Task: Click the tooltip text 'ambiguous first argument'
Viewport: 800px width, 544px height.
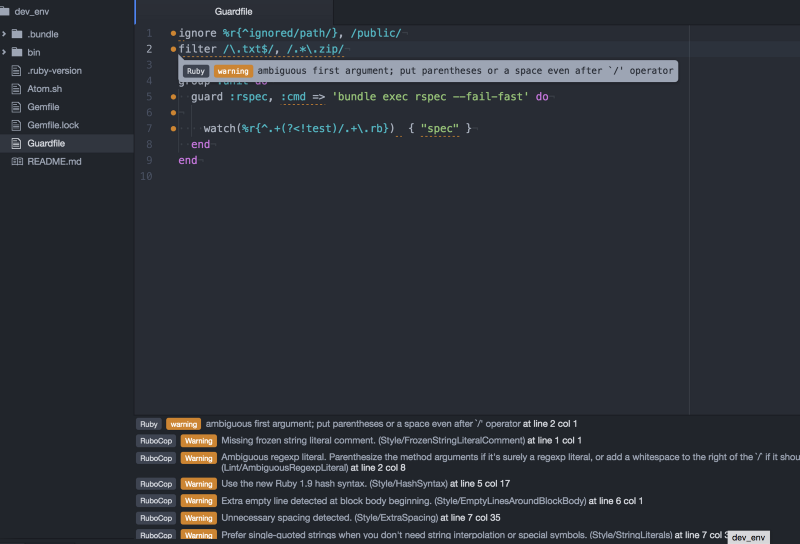Action: coord(324,70)
